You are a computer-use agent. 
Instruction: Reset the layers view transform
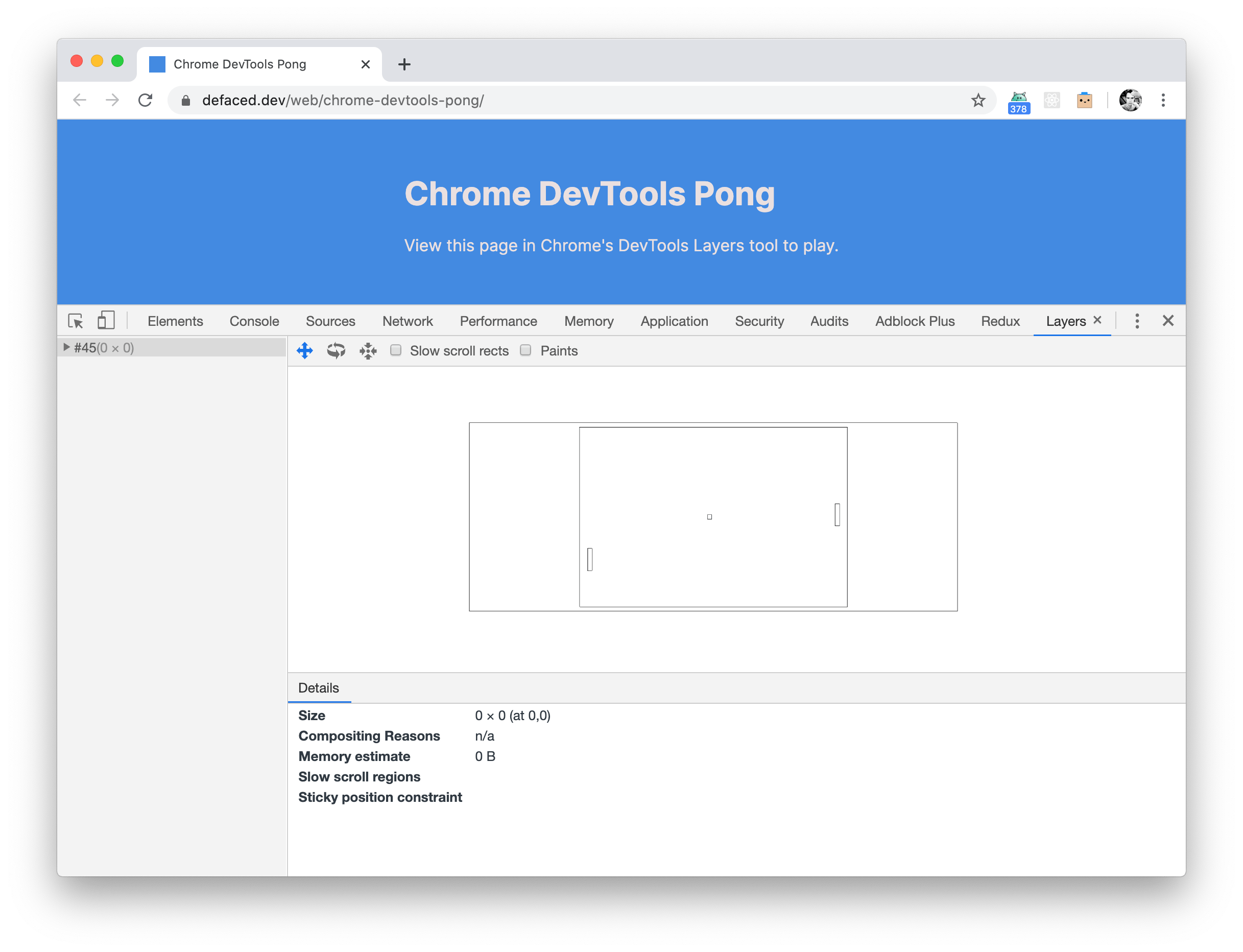pyautogui.click(x=367, y=351)
